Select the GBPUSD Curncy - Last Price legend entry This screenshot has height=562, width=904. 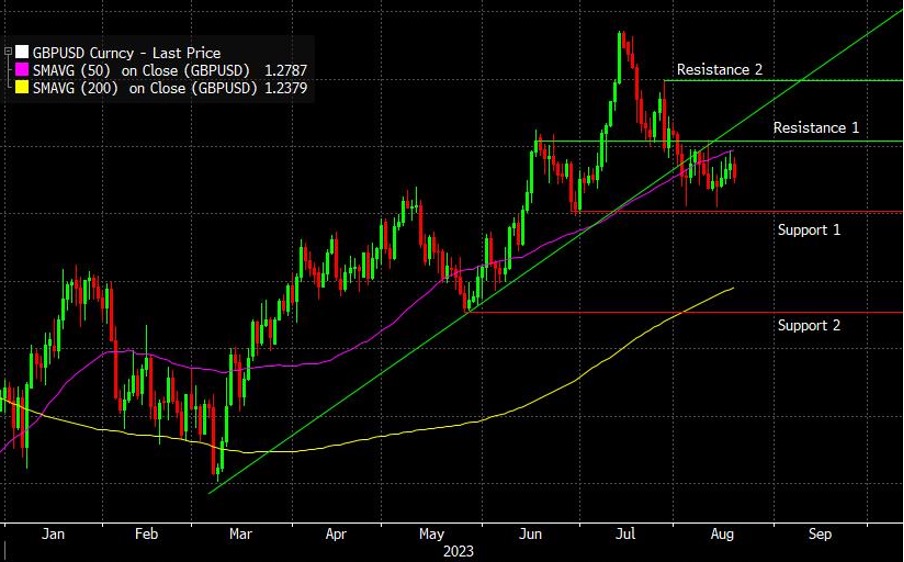point(126,53)
